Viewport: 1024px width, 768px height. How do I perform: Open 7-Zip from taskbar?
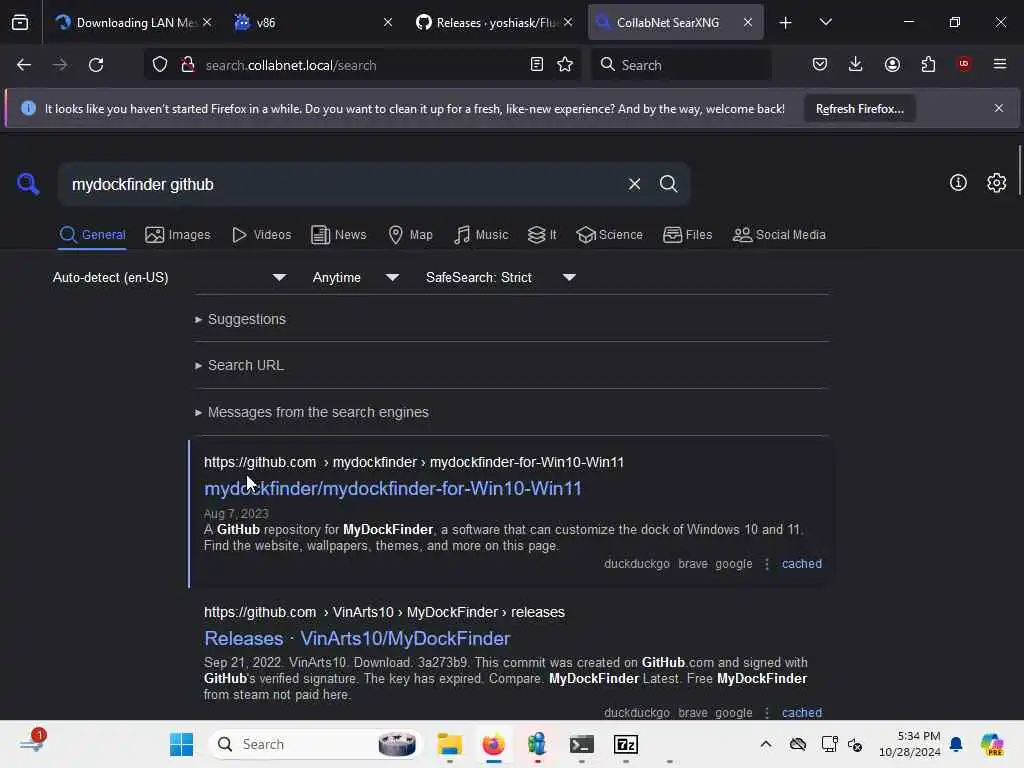(626, 744)
